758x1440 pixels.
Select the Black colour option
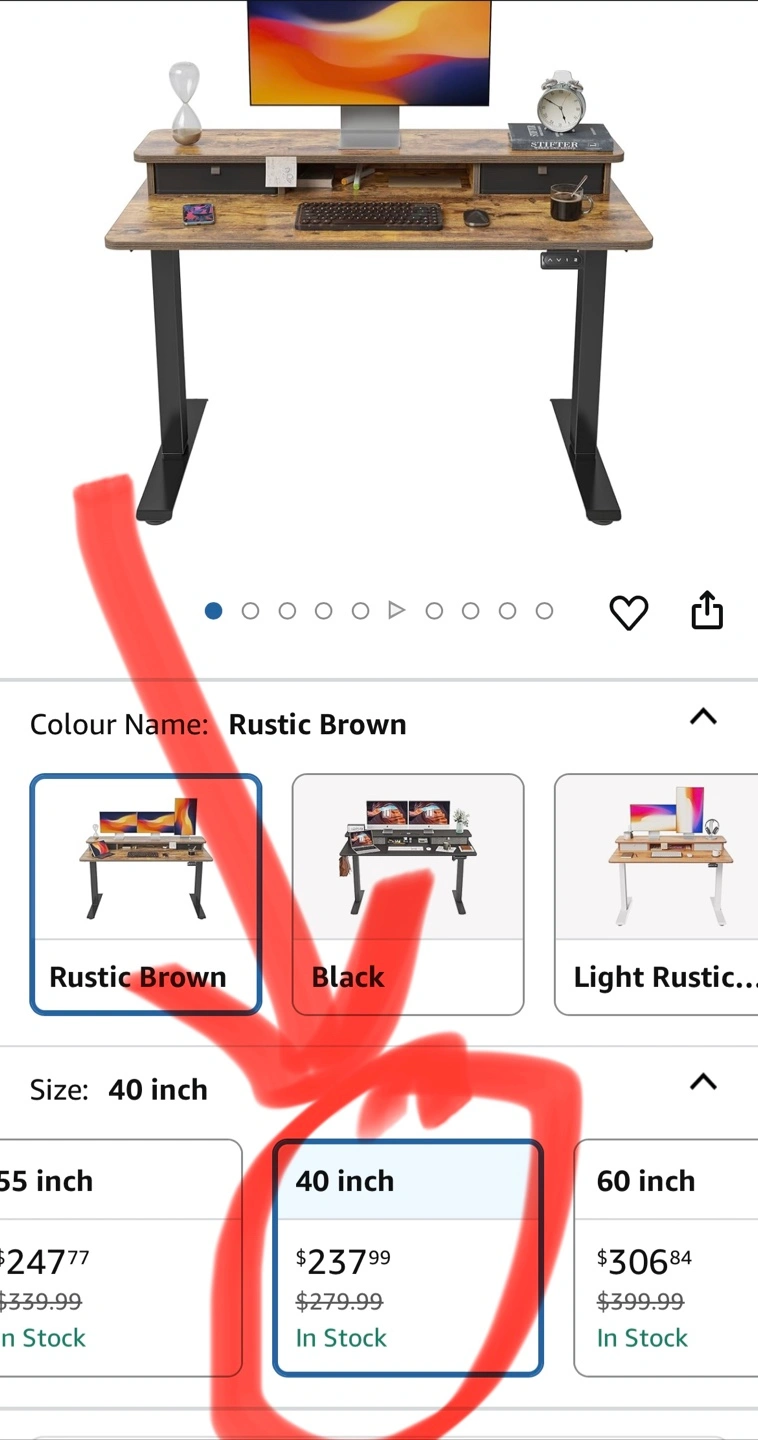408,894
